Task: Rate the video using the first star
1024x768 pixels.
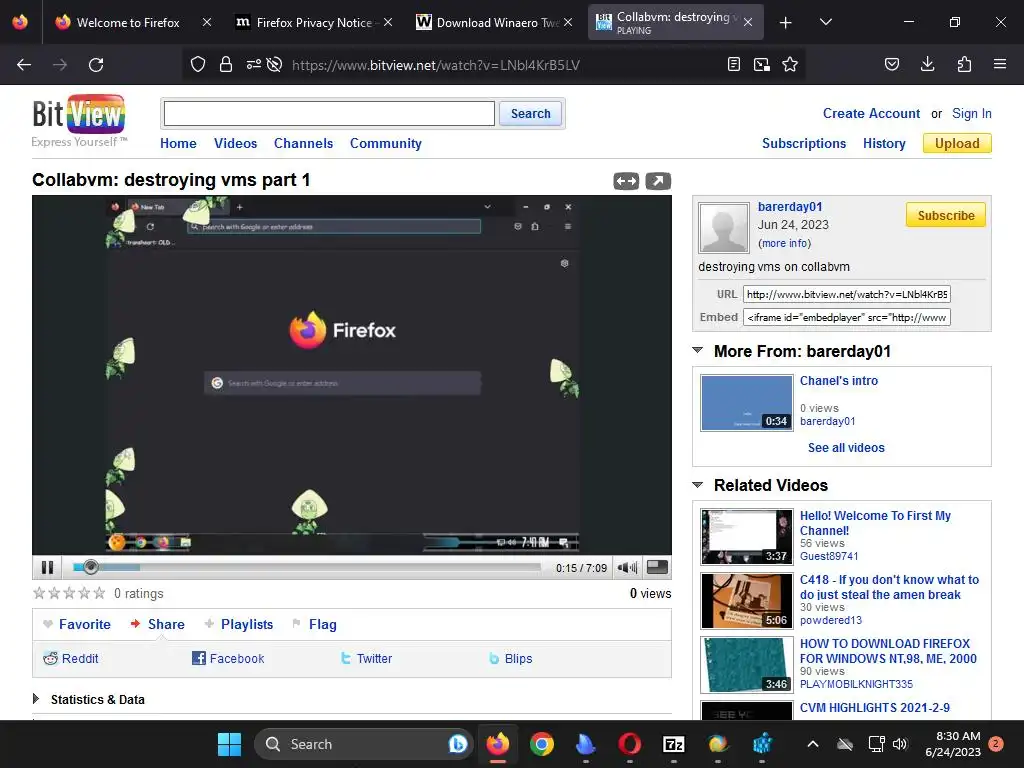Action: pyautogui.click(x=39, y=593)
